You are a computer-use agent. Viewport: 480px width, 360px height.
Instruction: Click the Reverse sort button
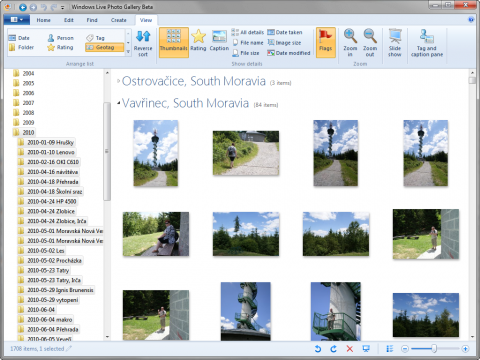pyautogui.click(x=143, y=43)
